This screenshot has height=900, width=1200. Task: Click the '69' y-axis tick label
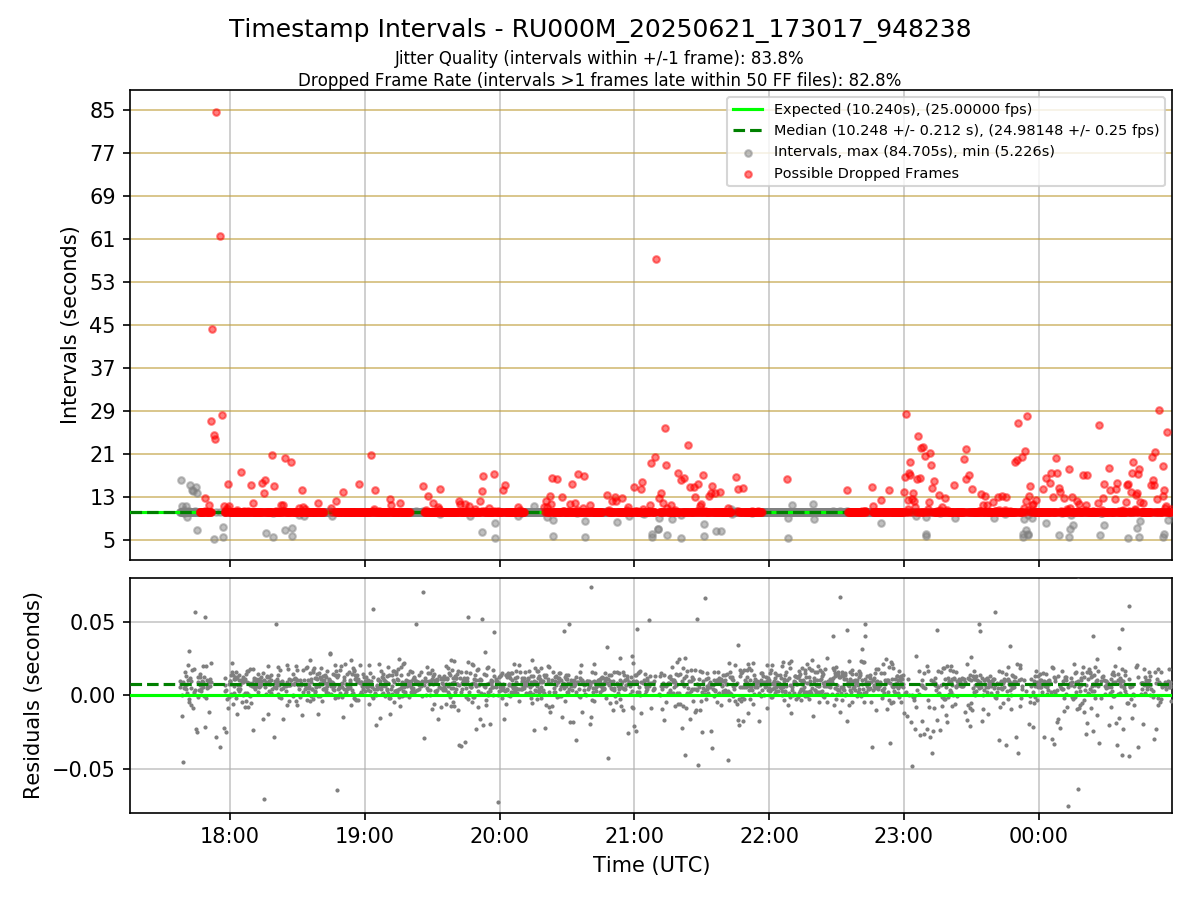[x=105, y=196]
